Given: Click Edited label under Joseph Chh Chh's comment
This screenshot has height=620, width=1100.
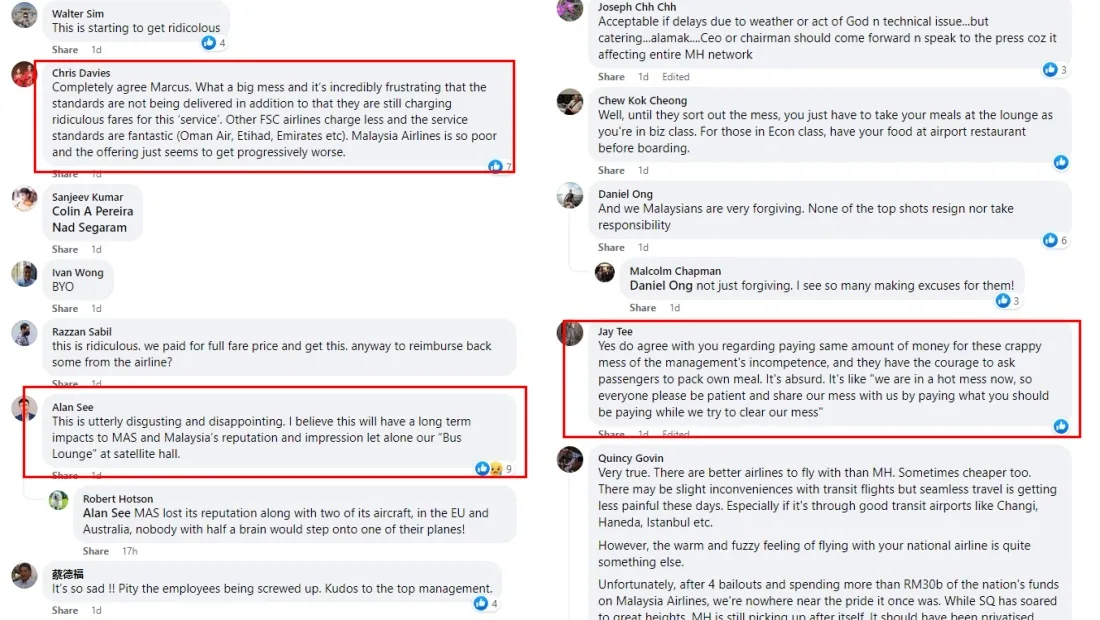Looking at the screenshot, I should coord(675,77).
